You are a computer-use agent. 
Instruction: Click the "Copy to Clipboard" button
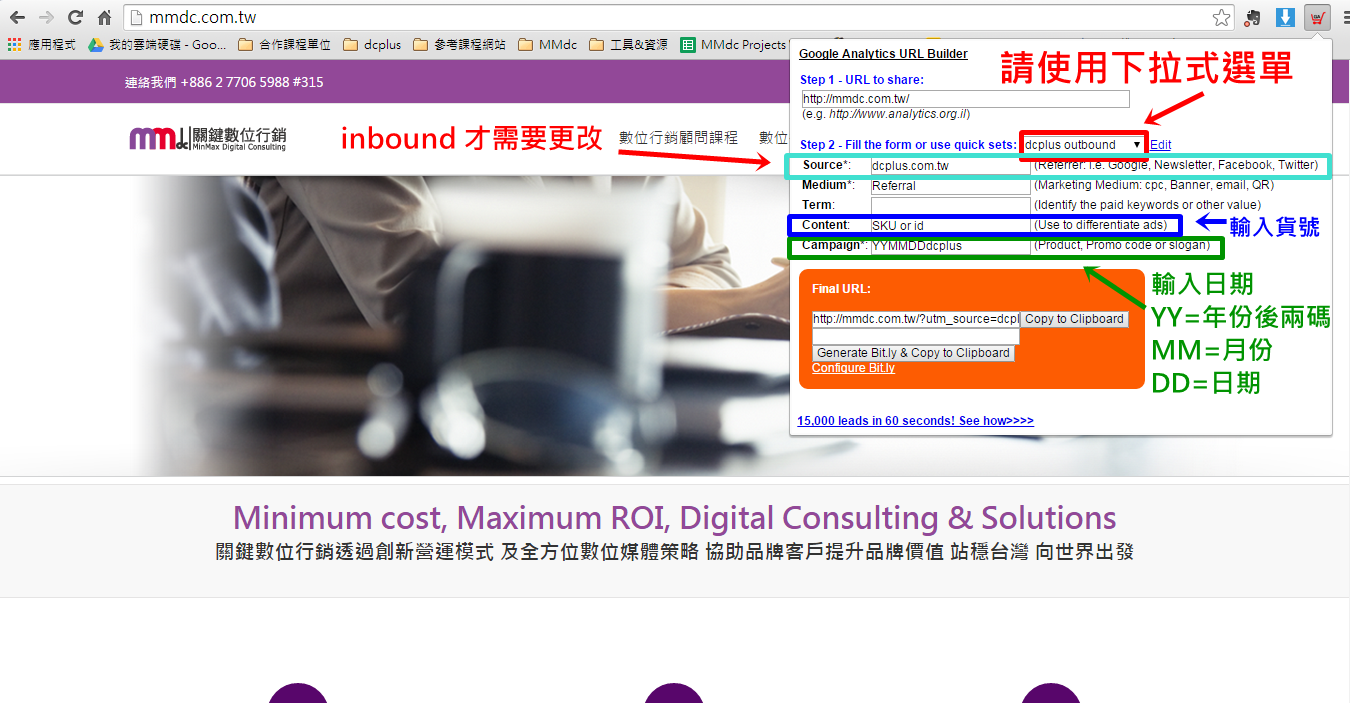[x=1074, y=319]
